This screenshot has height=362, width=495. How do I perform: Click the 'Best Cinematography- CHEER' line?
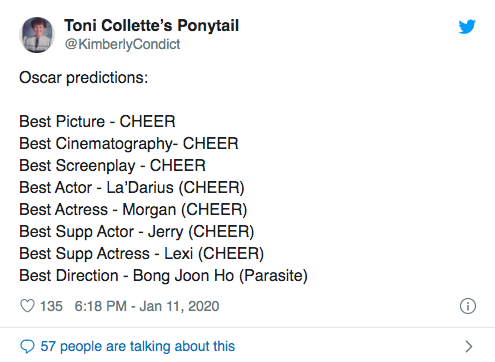129,144
